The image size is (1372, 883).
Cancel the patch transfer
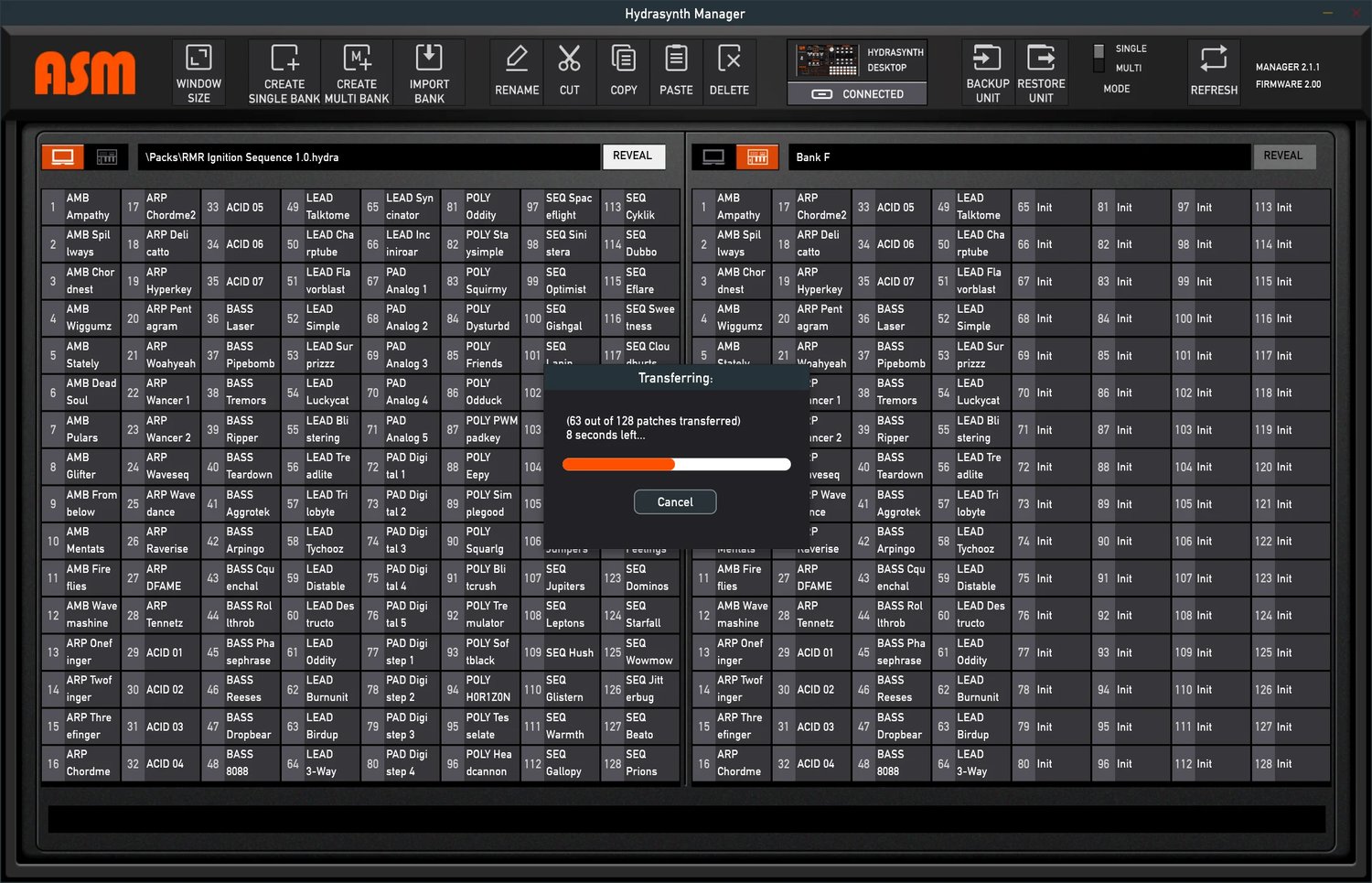click(675, 501)
